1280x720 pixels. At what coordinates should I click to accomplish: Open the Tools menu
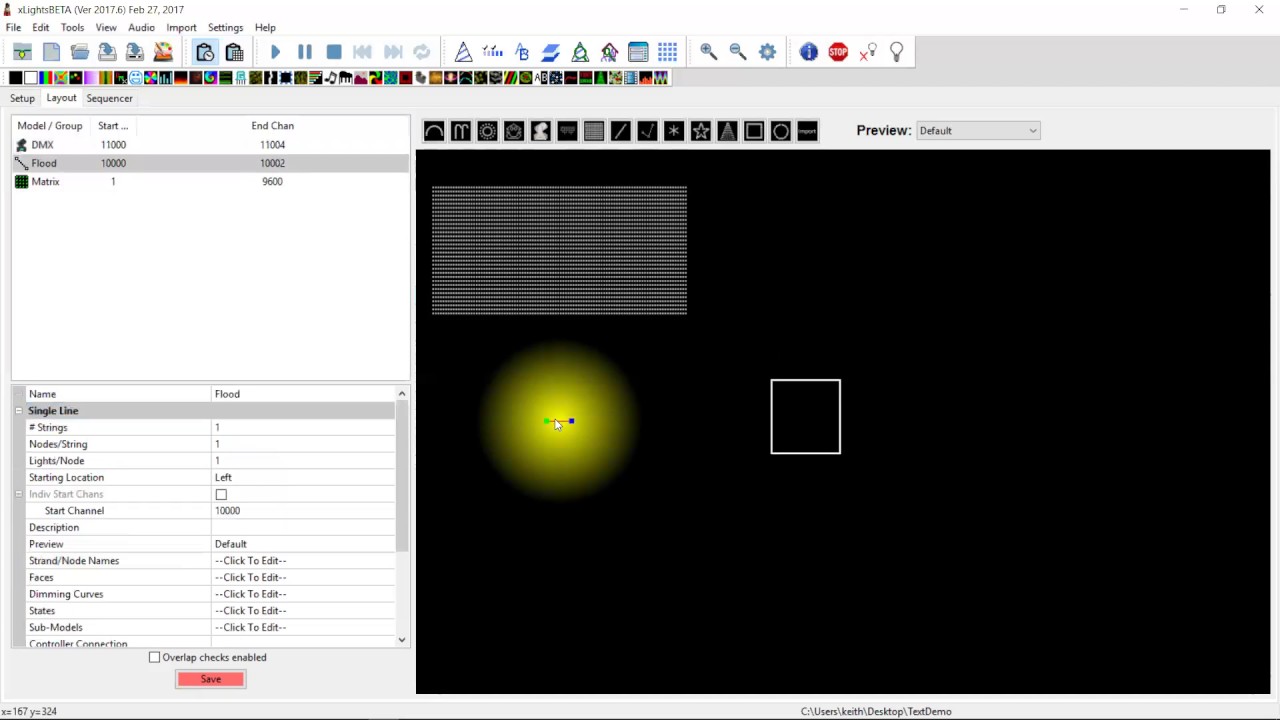tap(72, 28)
